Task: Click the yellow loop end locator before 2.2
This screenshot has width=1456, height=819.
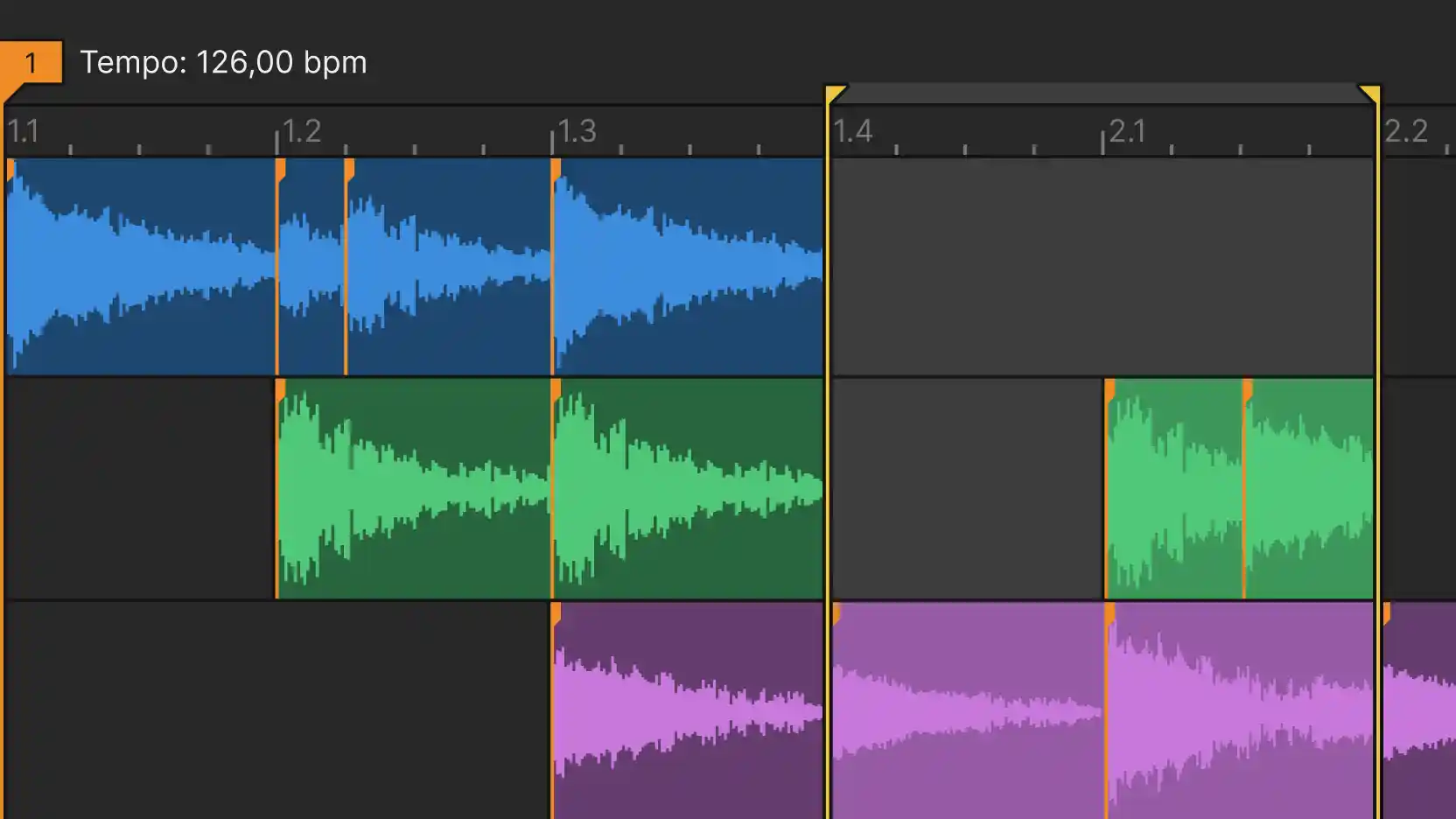Action: click(x=1369, y=94)
